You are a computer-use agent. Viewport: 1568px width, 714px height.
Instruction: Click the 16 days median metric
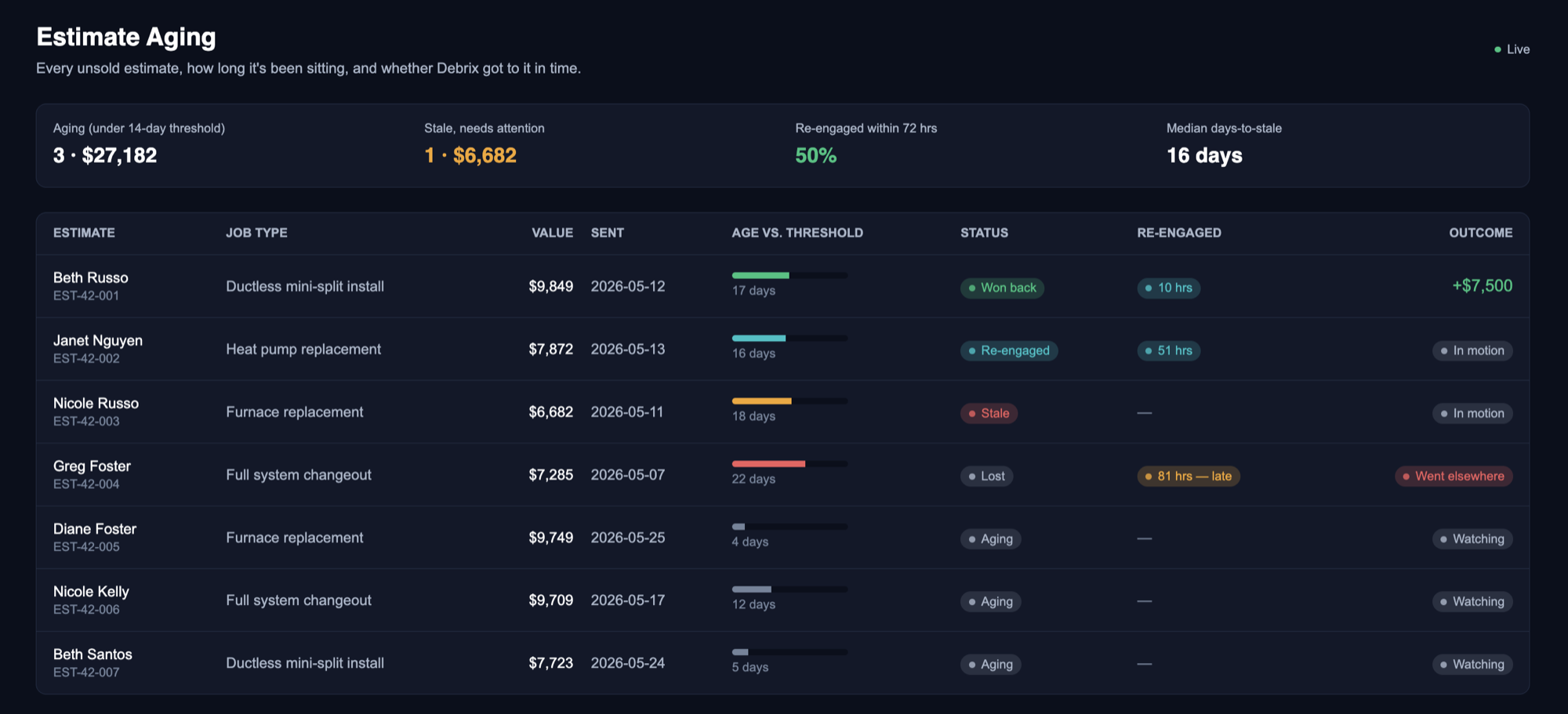point(1204,155)
